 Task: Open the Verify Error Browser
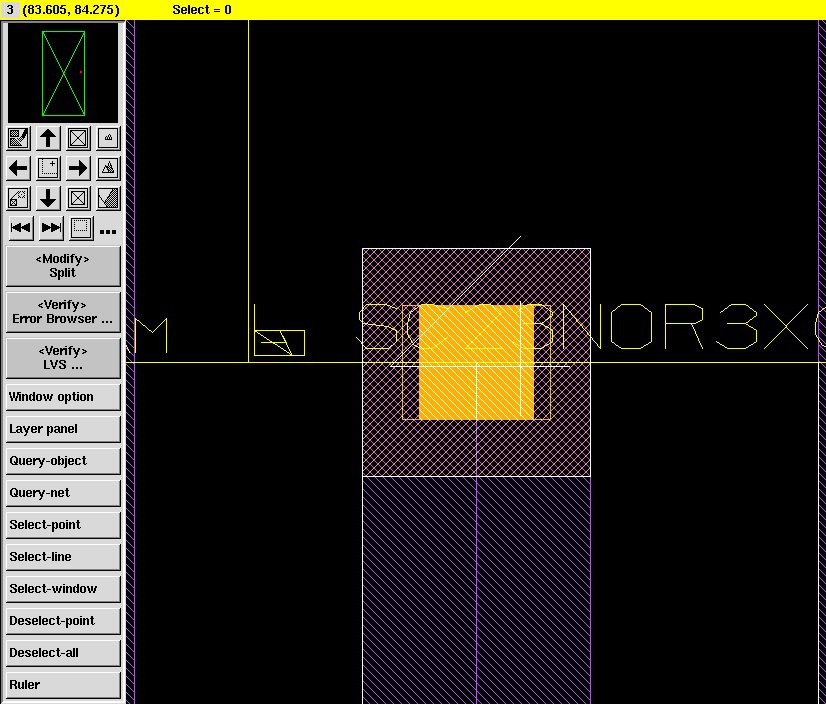click(x=63, y=312)
